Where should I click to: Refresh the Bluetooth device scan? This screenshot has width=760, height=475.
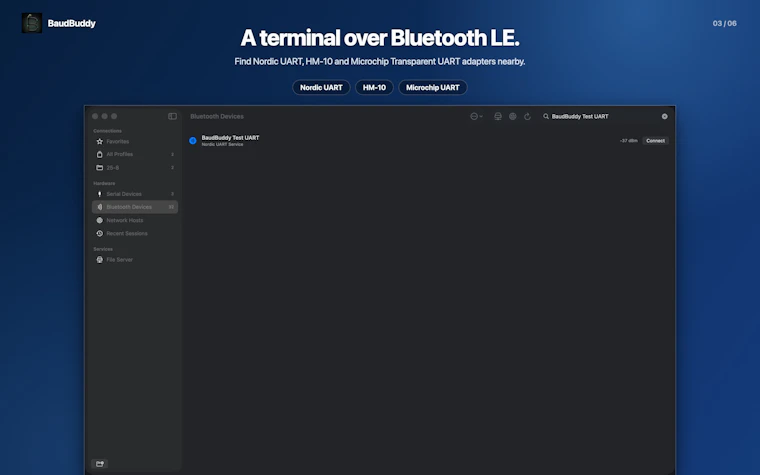tap(527, 116)
